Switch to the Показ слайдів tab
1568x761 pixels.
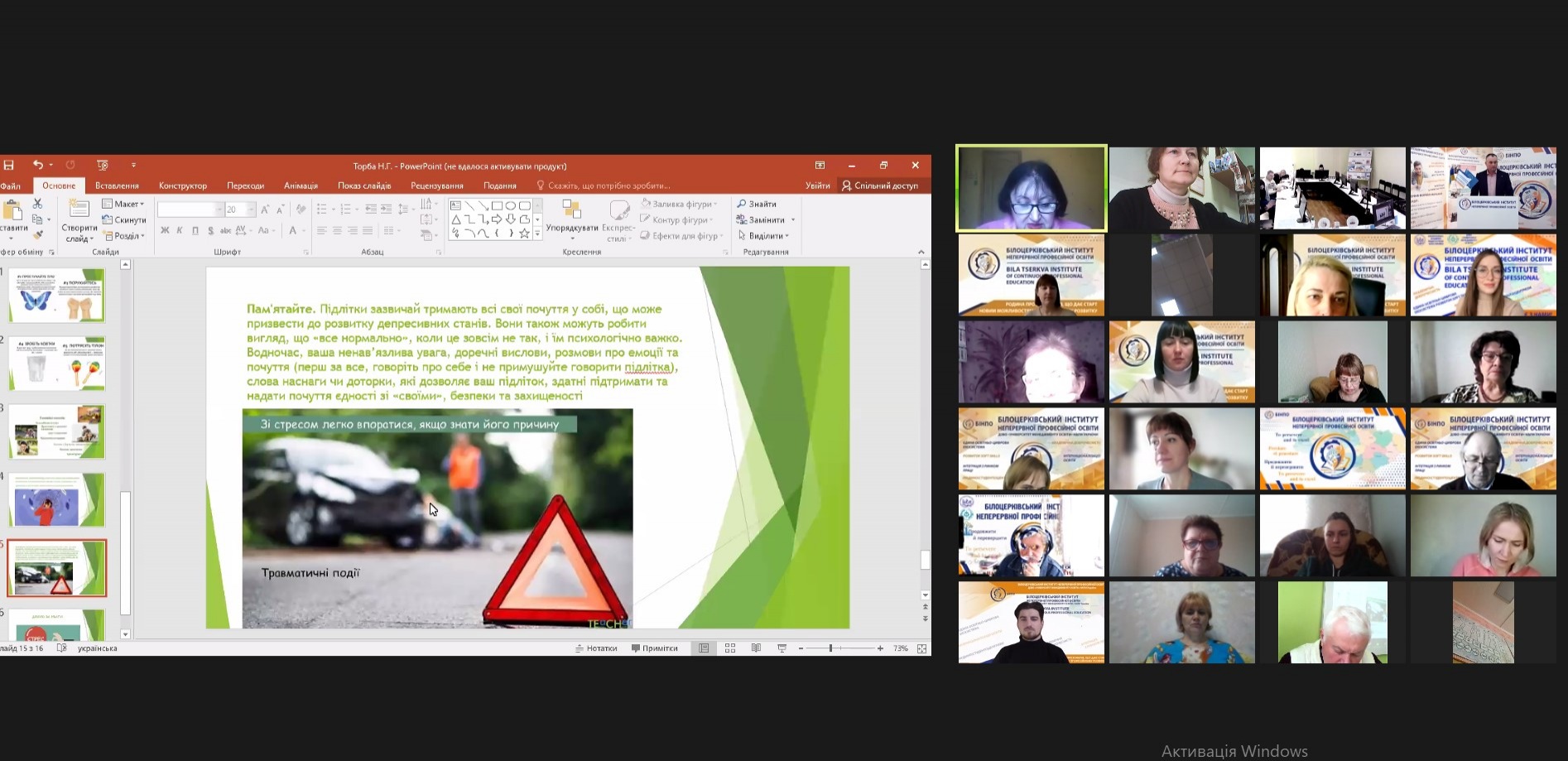point(364,185)
